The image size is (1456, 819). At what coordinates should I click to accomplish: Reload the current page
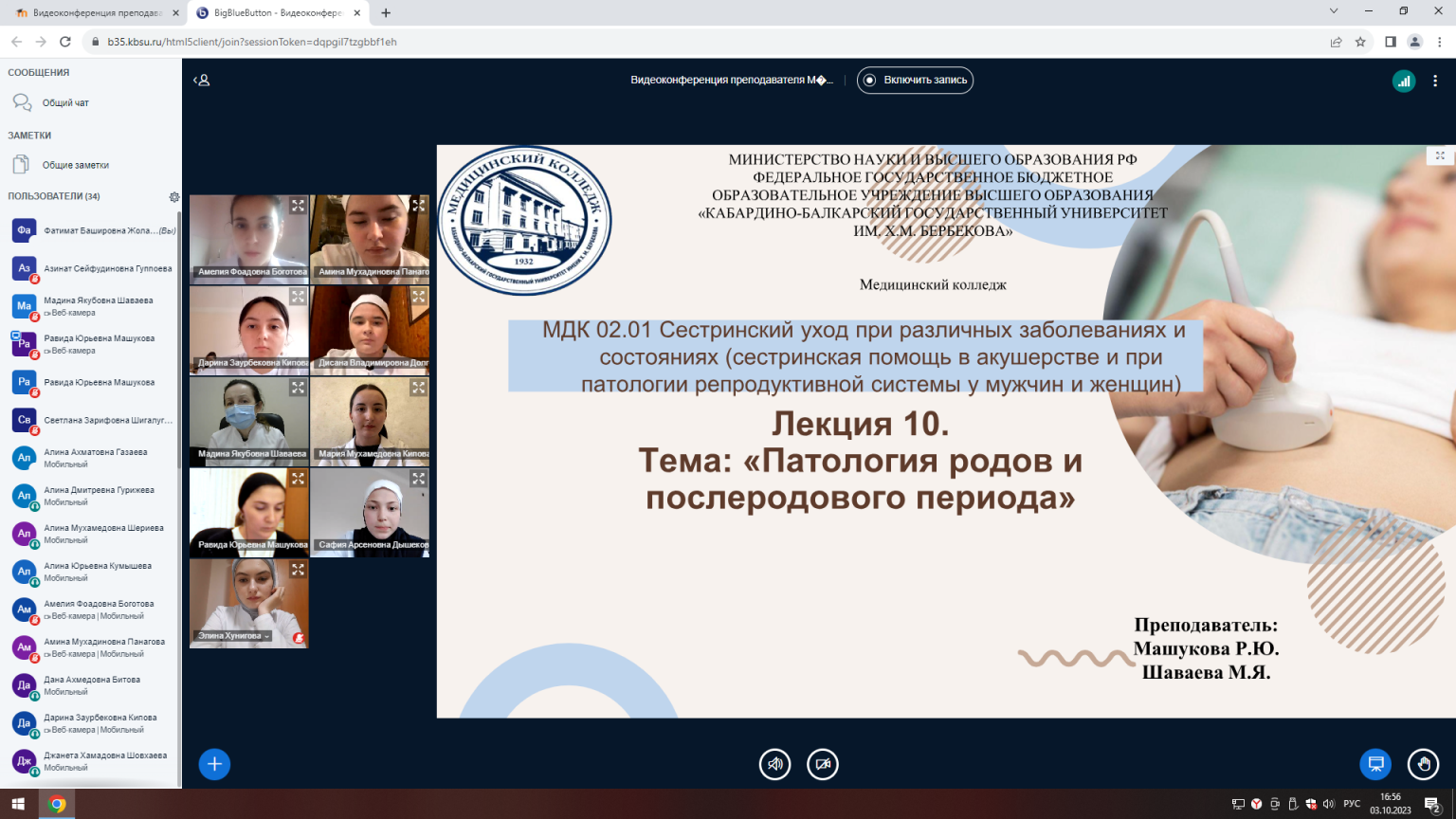coord(65,42)
